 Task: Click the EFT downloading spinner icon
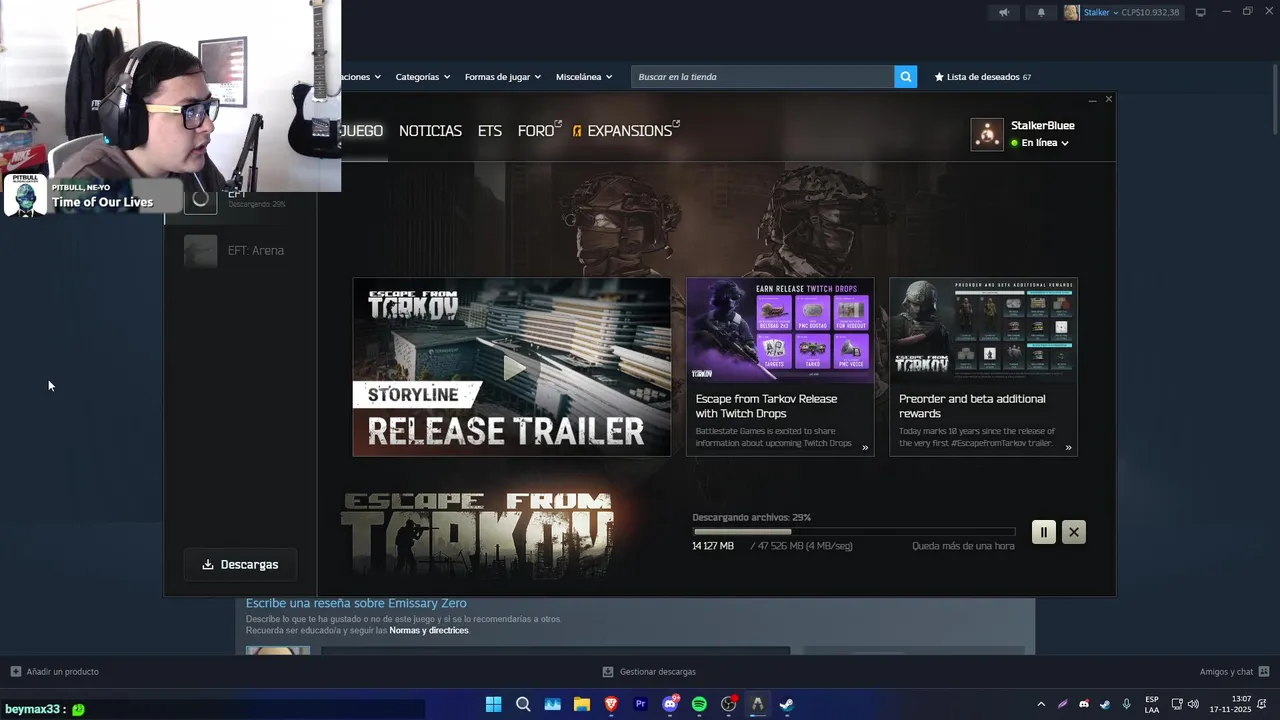click(200, 199)
